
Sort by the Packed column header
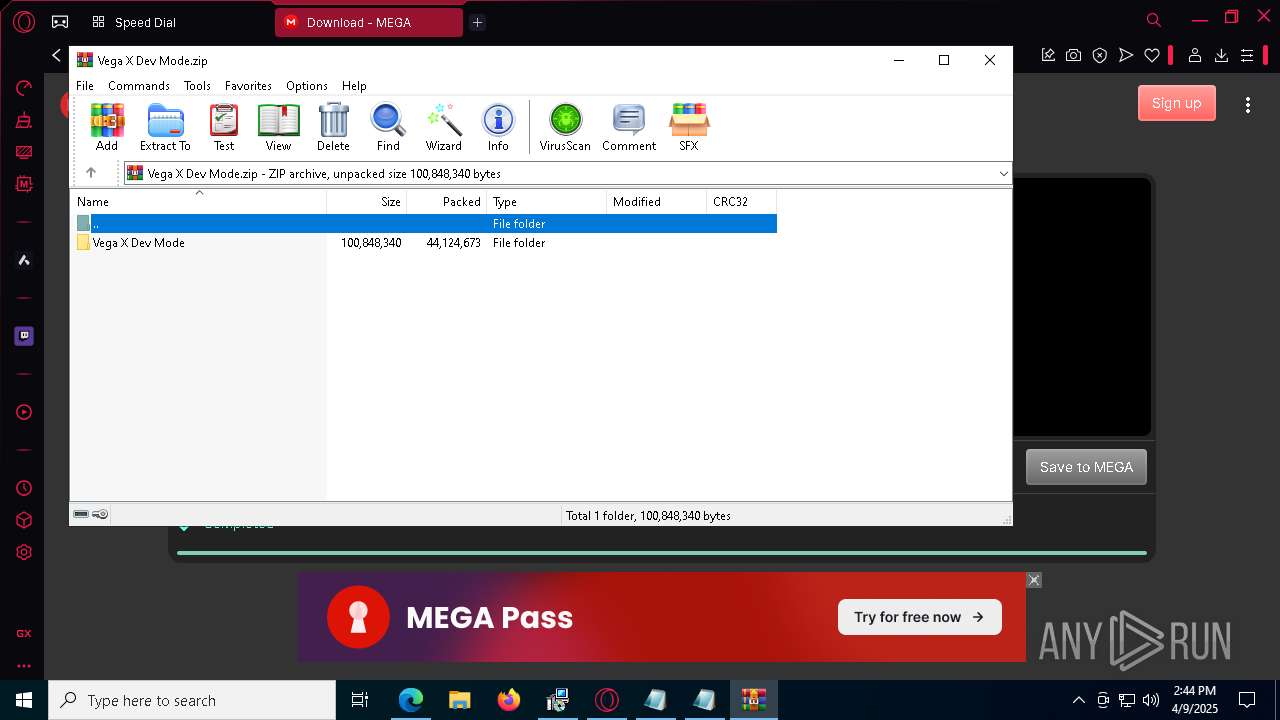447,201
